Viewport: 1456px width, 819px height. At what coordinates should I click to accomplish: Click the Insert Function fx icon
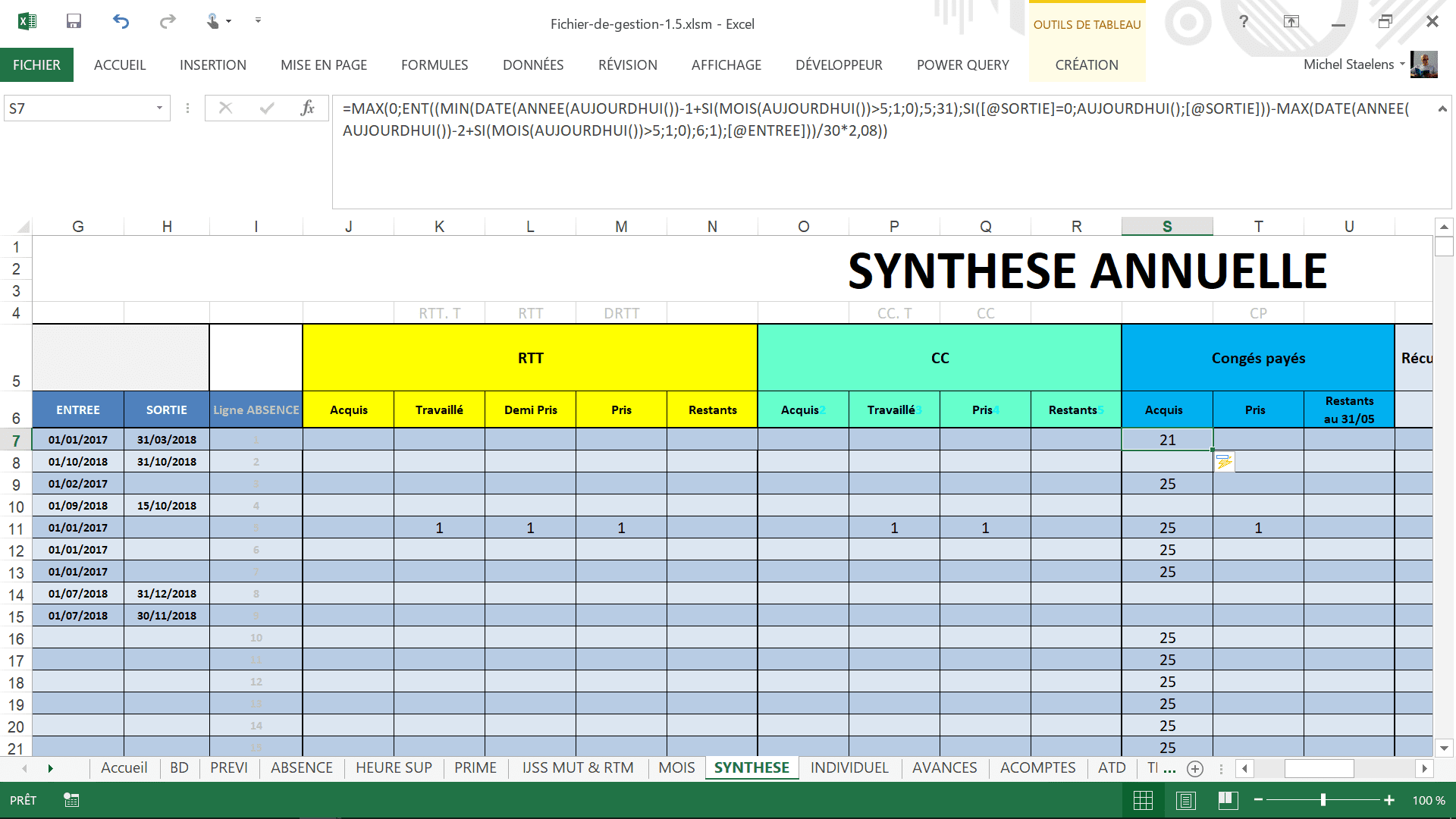point(307,108)
